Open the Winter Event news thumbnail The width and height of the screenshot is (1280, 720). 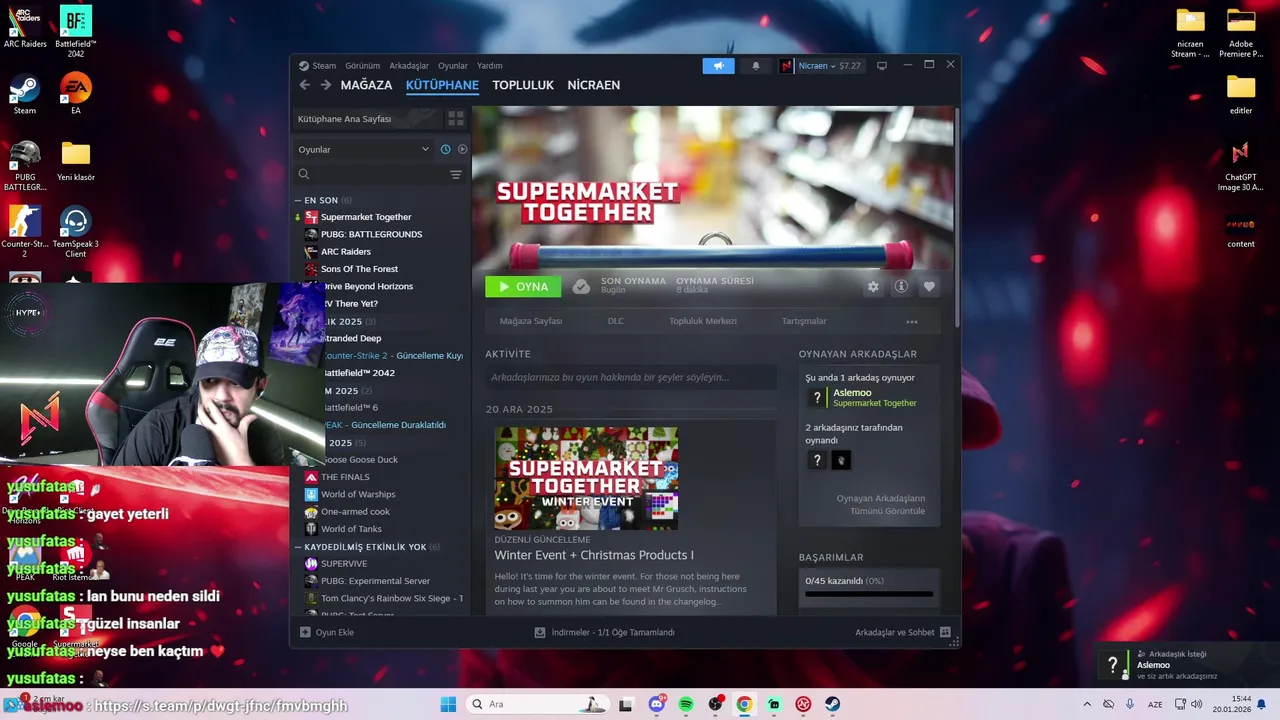[x=586, y=478]
